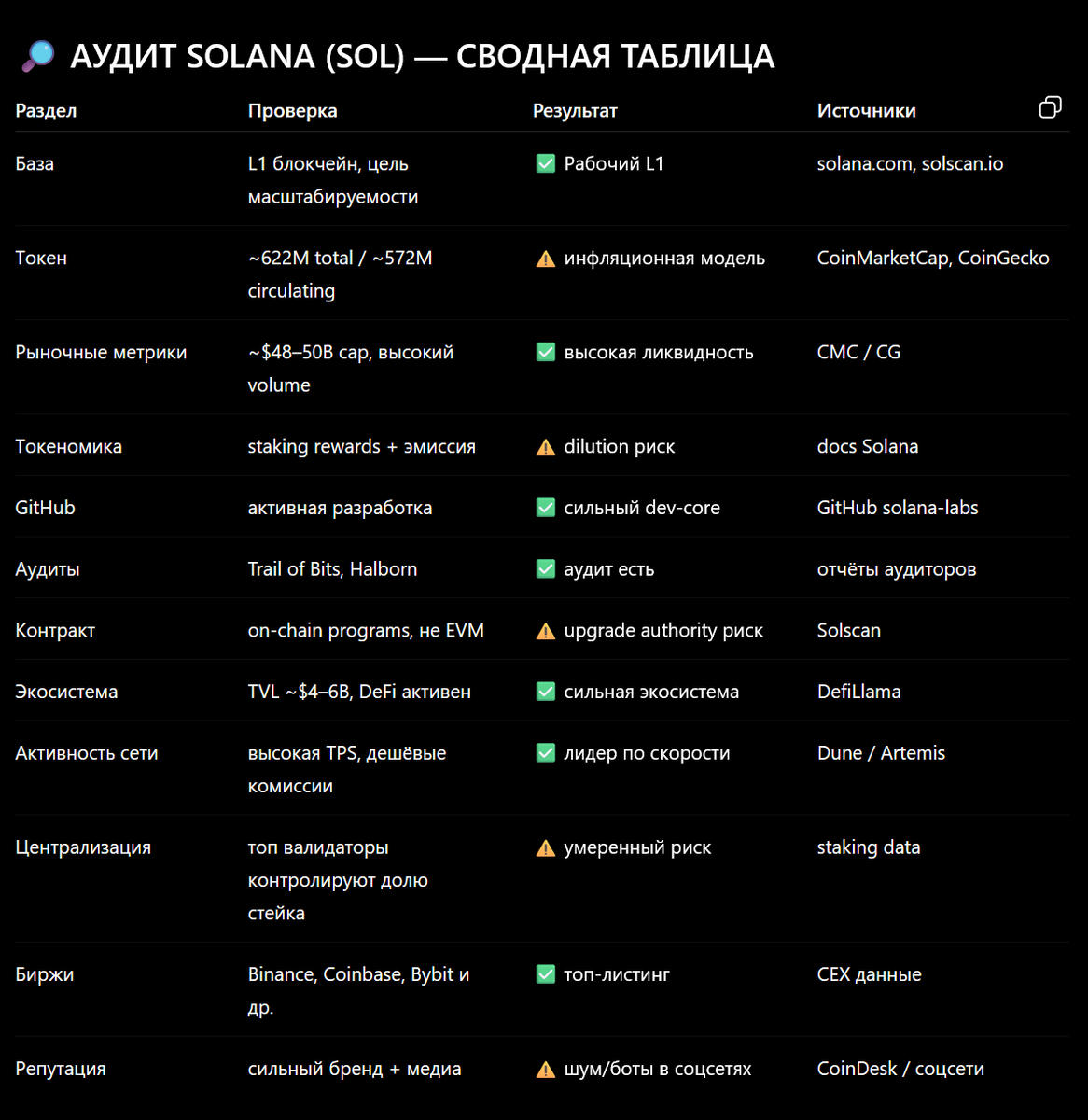Click the magnifying glass emoji in the title
The image size is (1088, 1120).
(38, 56)
